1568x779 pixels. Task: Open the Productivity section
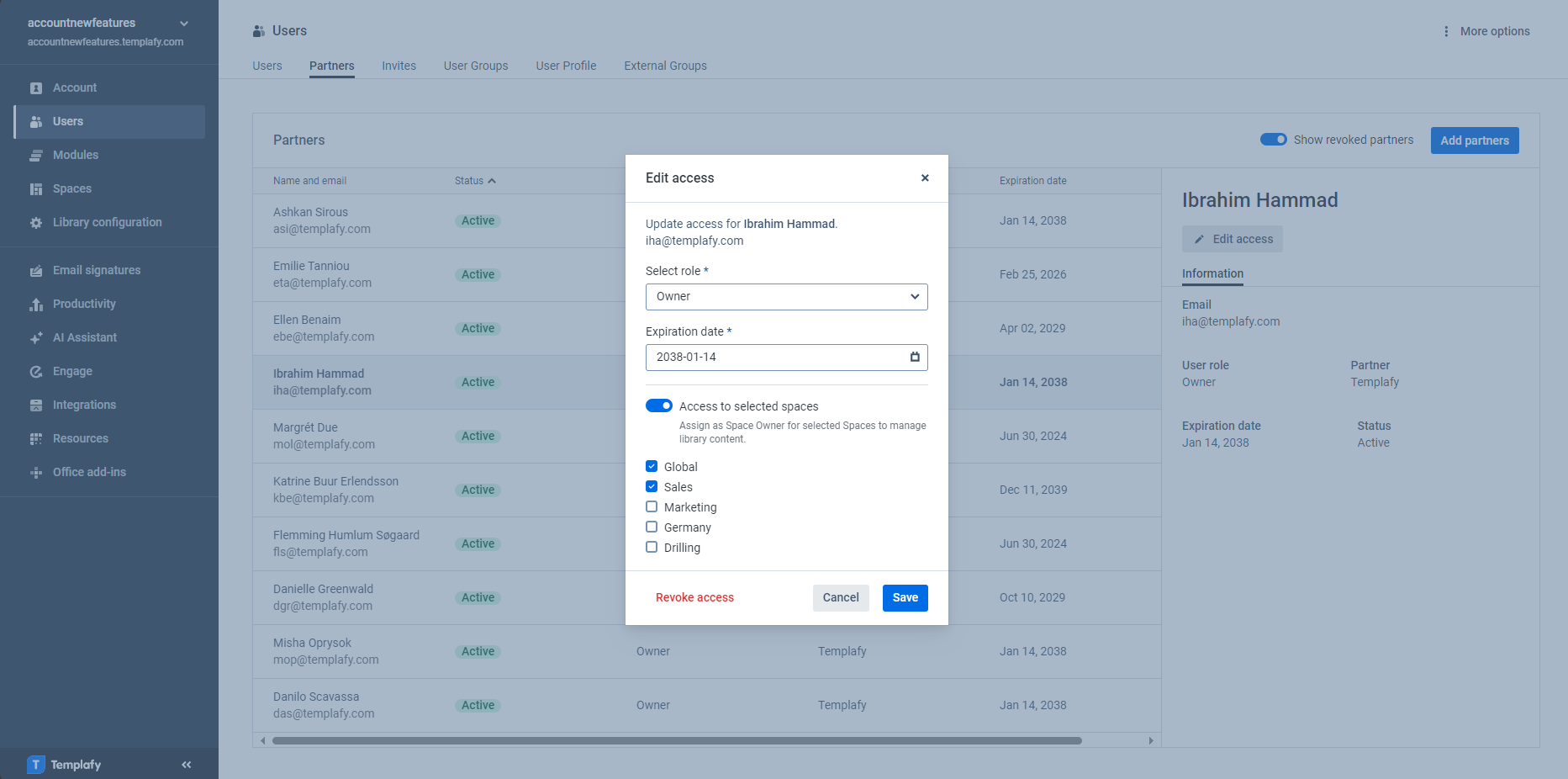pos(86,304)
